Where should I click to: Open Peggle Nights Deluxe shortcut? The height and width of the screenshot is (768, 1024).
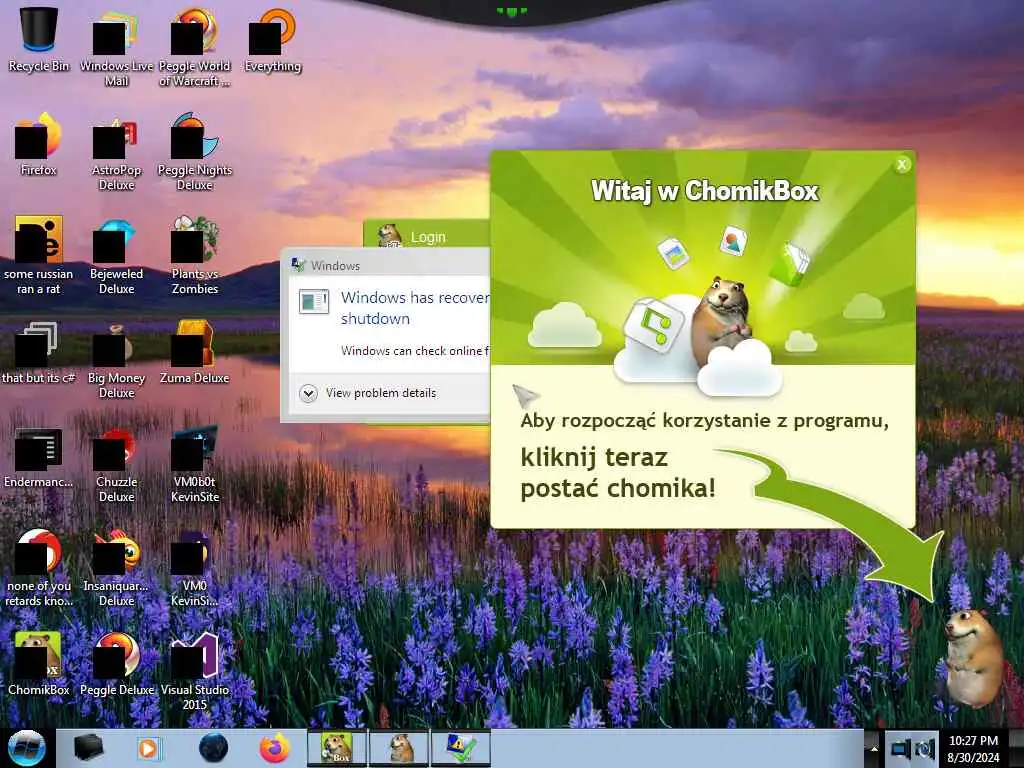[195, 152]
